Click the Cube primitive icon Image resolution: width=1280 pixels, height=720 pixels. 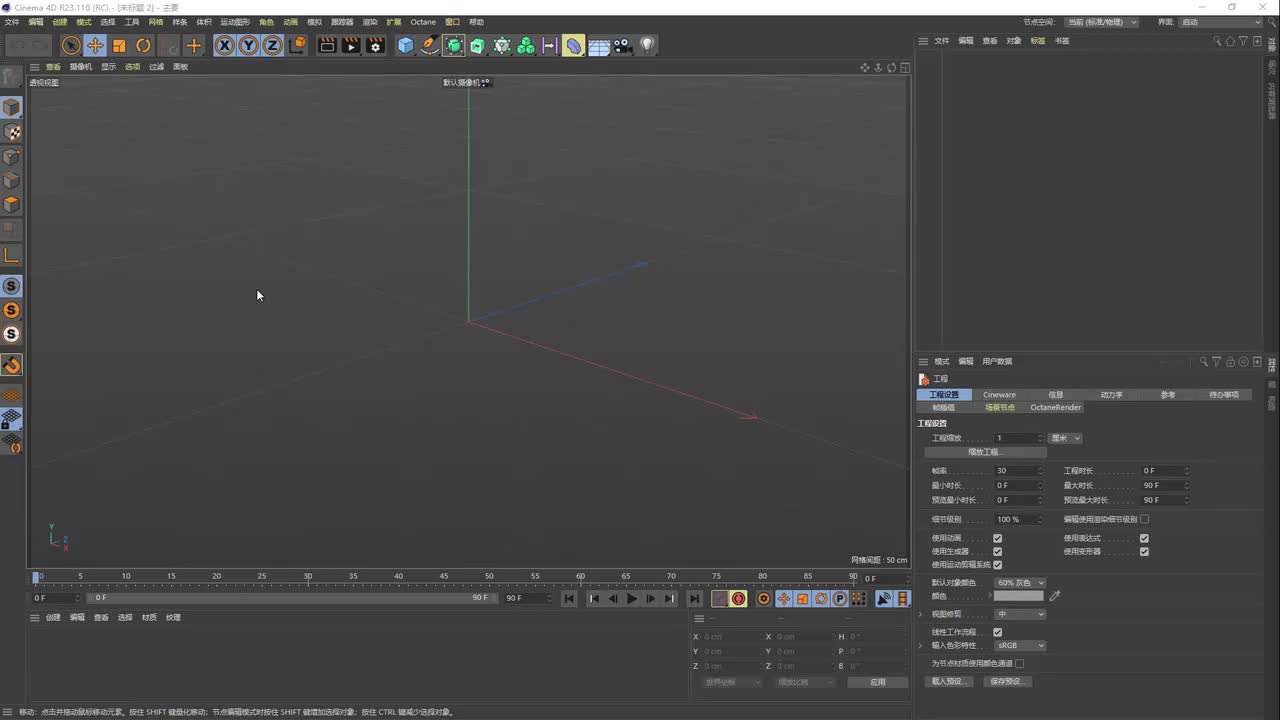[x=406, y=45]
